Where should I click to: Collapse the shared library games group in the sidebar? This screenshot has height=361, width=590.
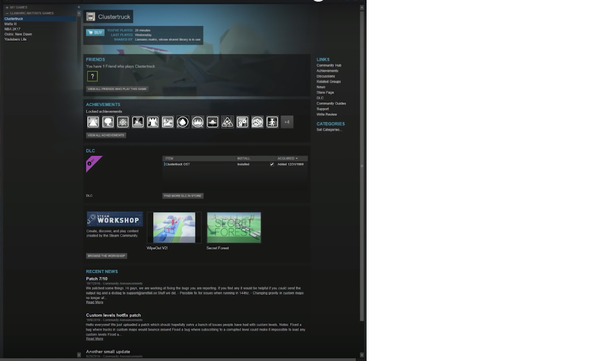[7, 13]
